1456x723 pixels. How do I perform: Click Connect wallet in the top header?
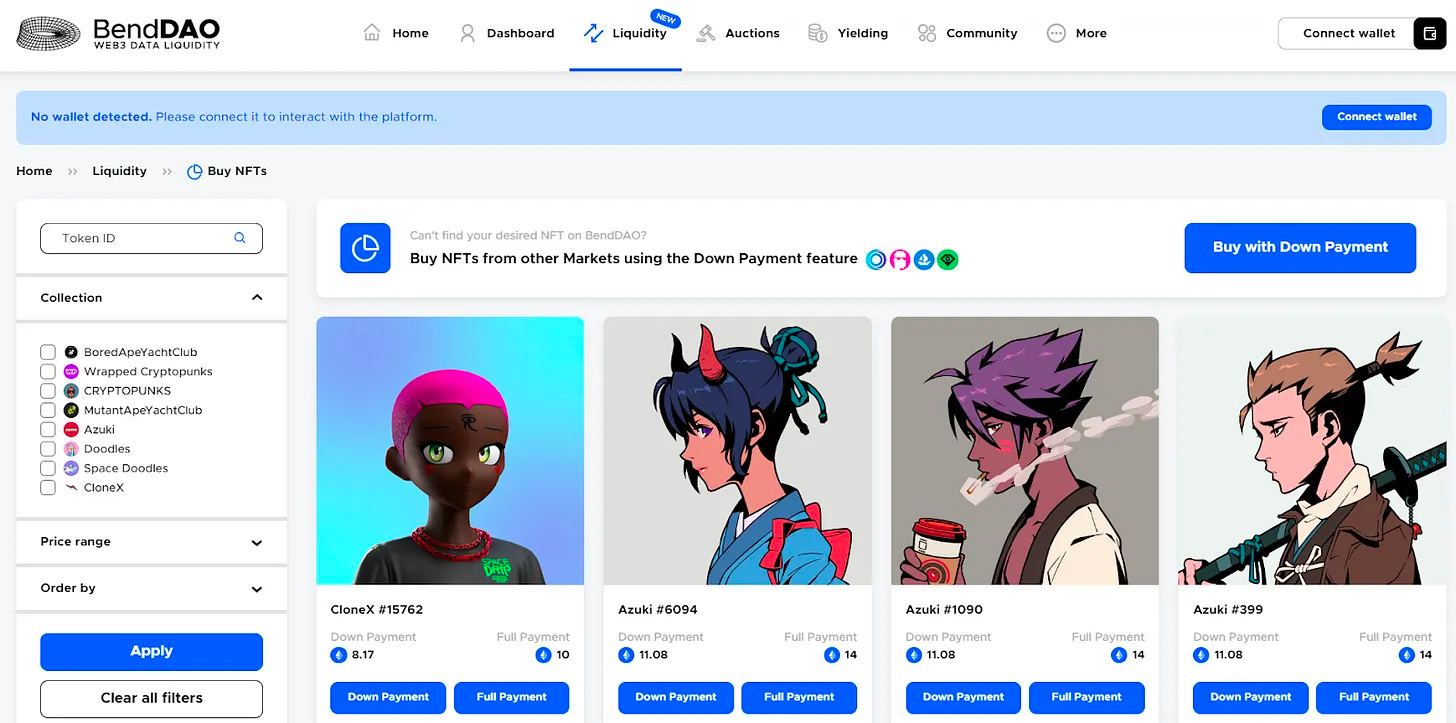[1349, 33]
